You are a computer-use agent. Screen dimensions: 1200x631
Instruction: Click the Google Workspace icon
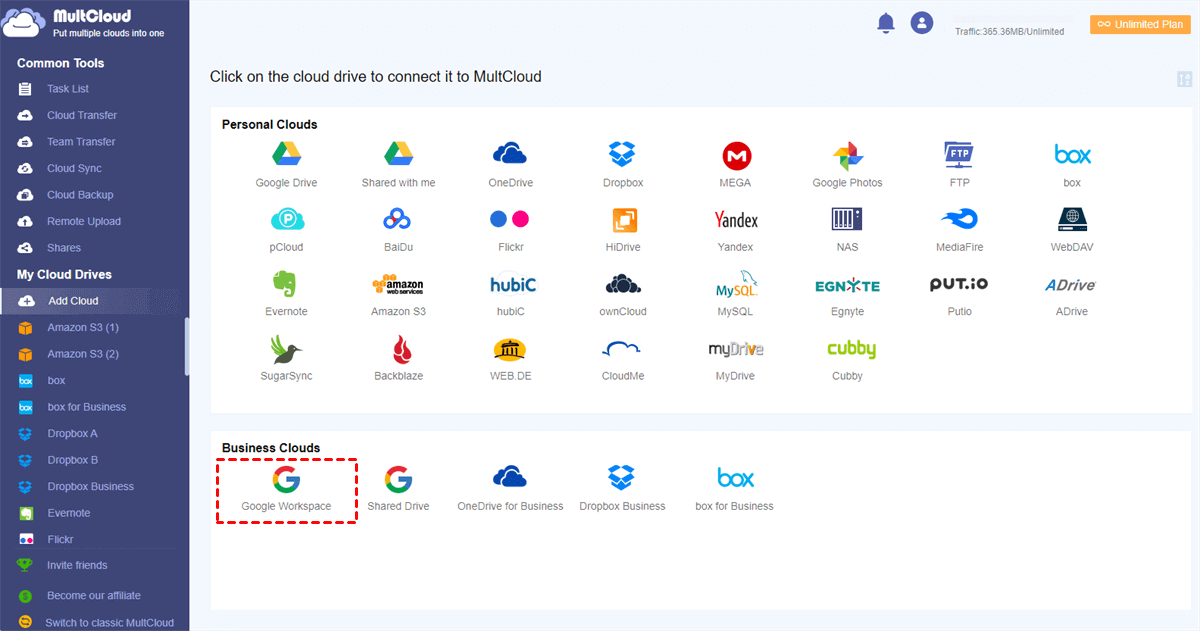(286, 480)
